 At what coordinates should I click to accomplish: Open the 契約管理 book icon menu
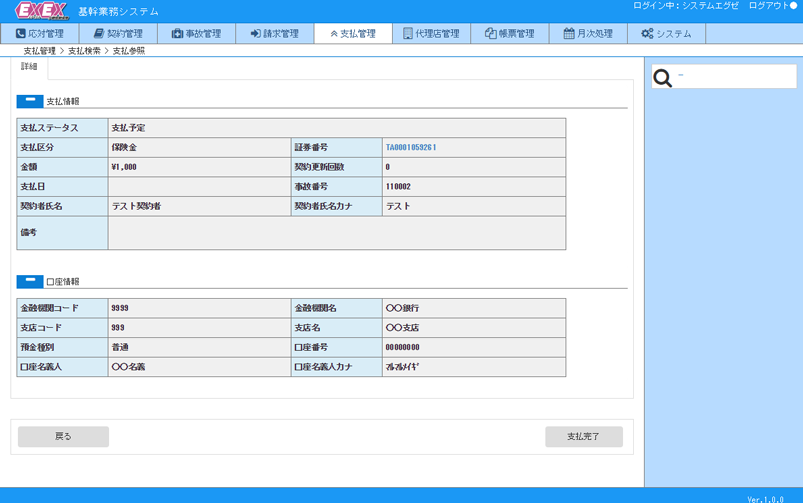[x=99, y=33]
